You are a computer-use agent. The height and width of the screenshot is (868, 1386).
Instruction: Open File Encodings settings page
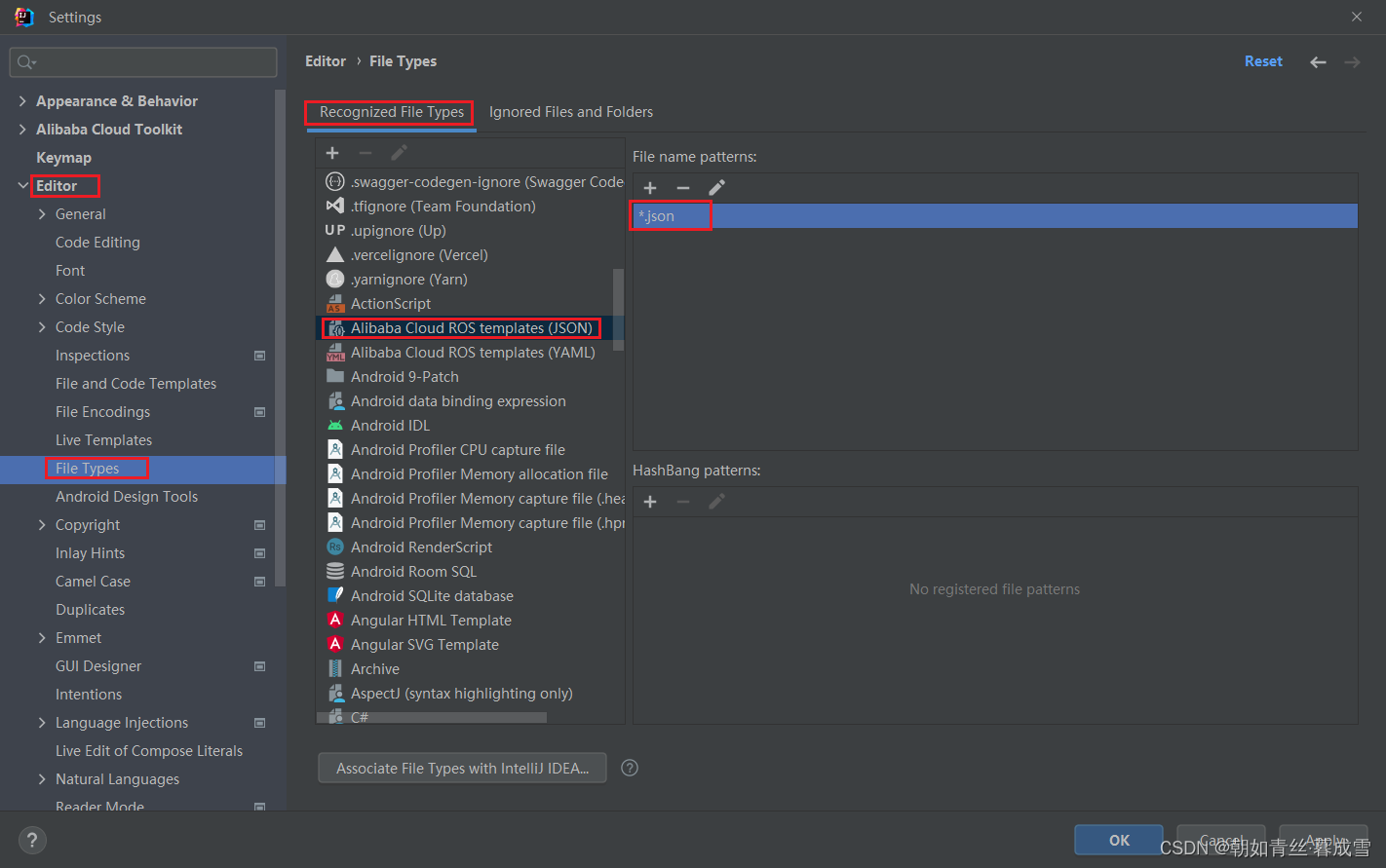(x=102, y=412)
